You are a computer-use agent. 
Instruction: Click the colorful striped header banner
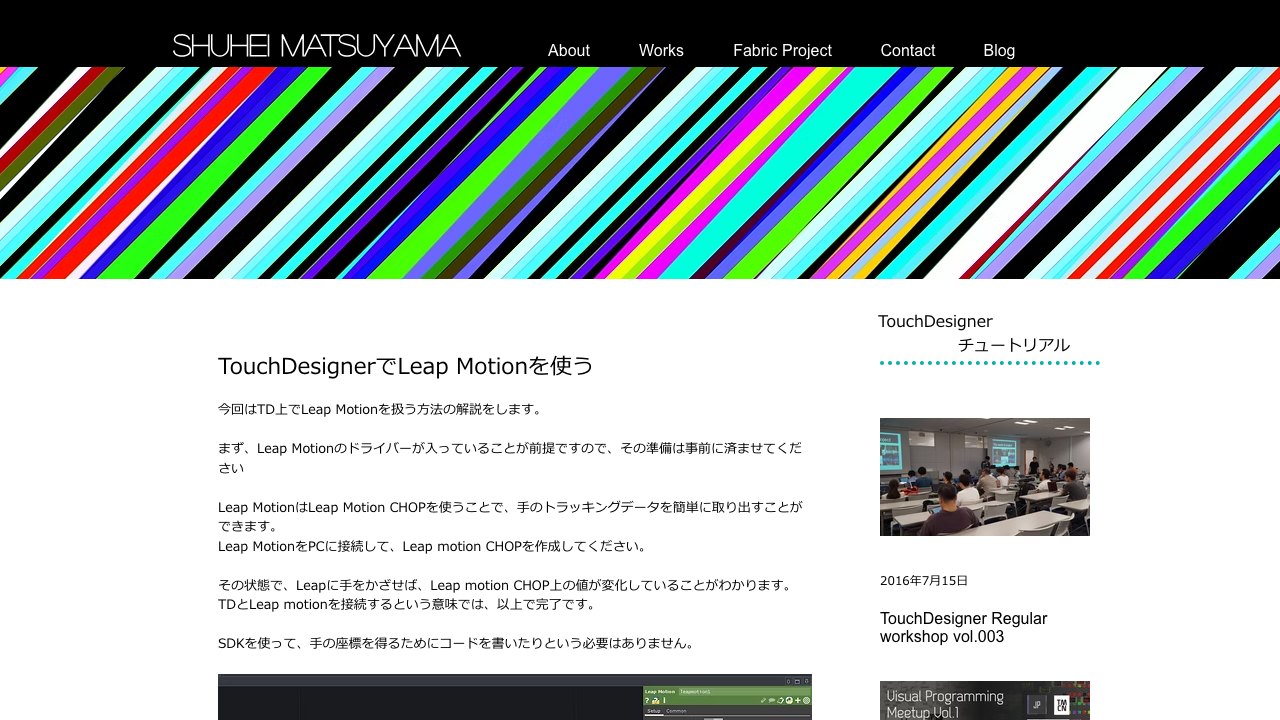point(640,173)
